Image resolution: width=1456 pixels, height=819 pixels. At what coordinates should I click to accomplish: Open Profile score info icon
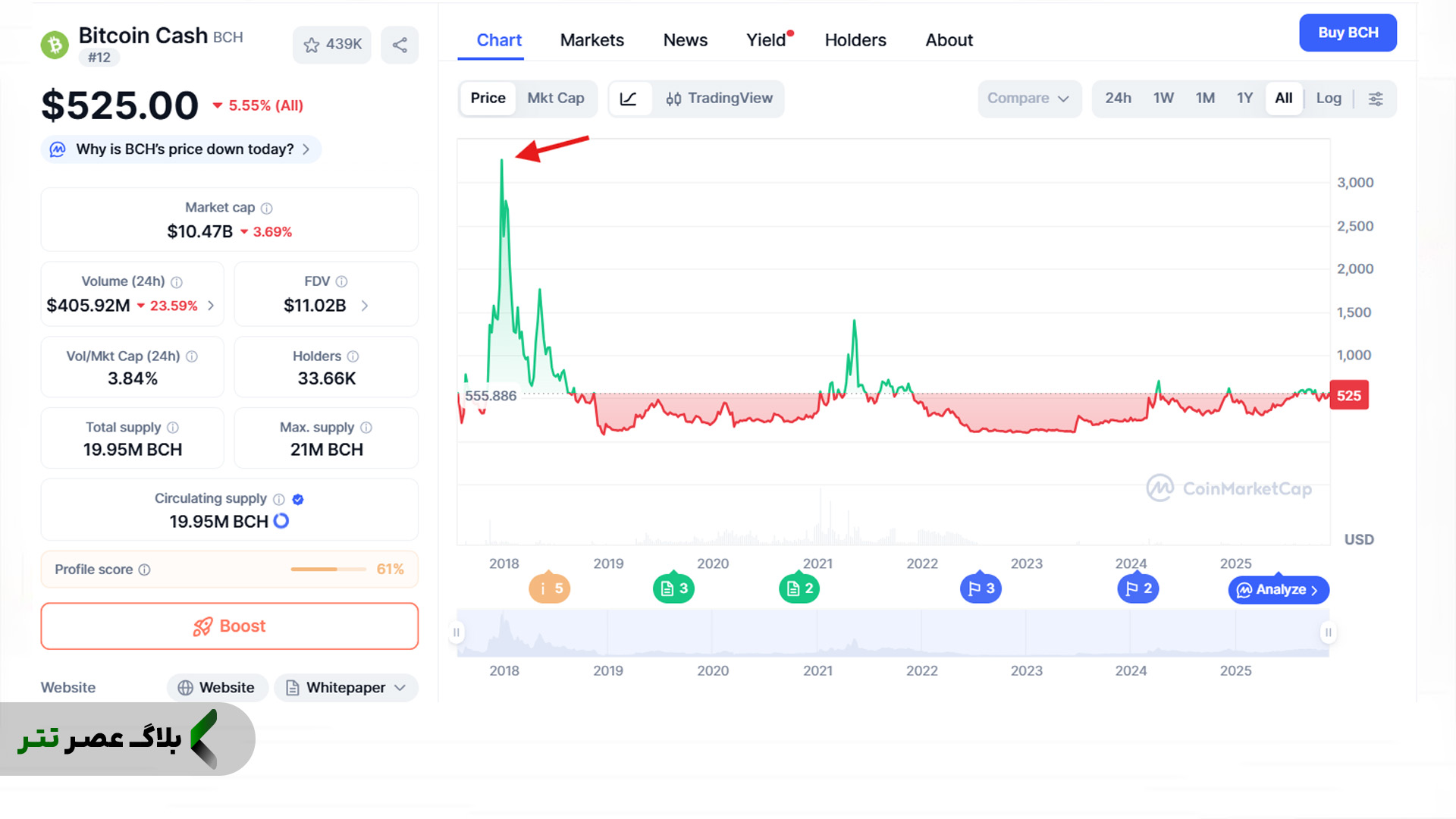pos(144,570)
